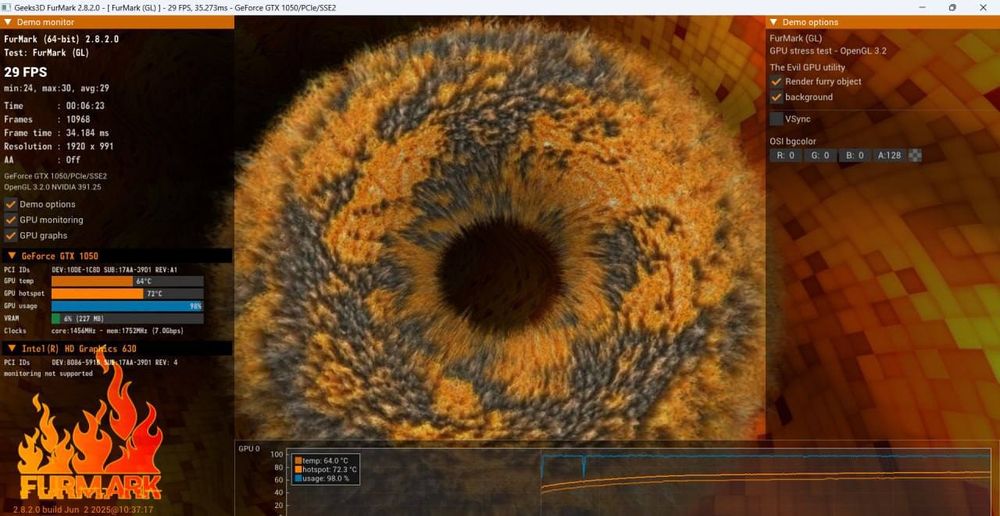Screen dimensions: 1000x516
Task: Click the GPU stress test - OpenGL 3.2 text
Action: (828, 51)
